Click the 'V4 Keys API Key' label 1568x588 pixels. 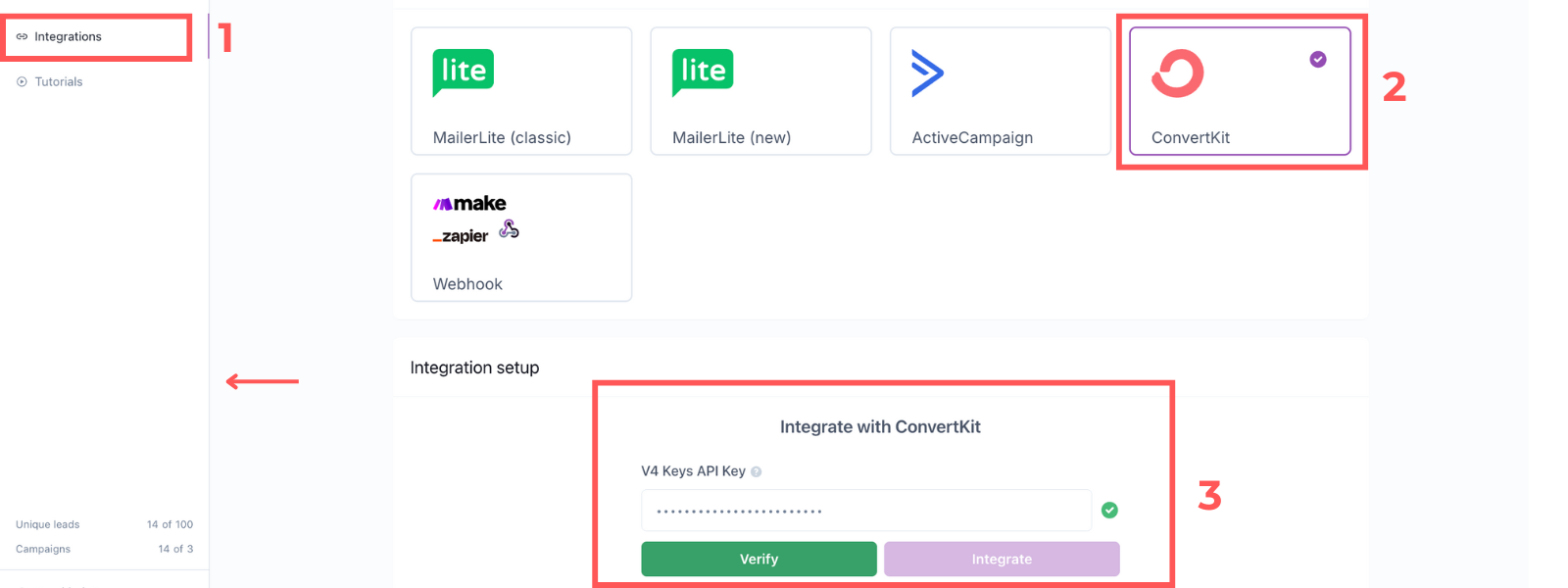tap(693, 471)
